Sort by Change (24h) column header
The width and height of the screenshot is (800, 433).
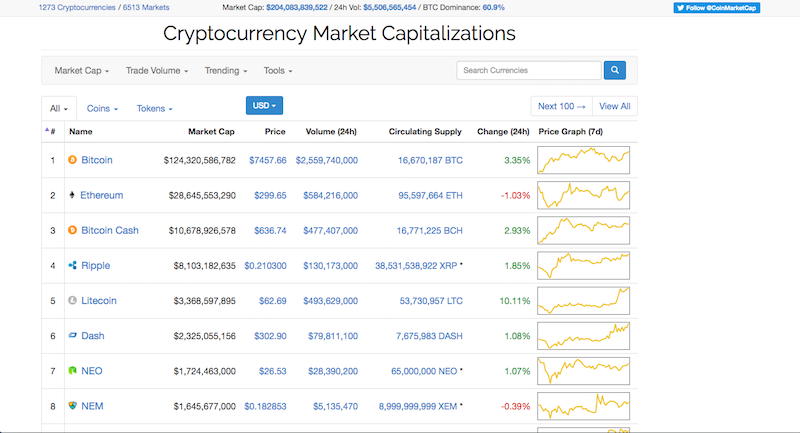tap(503, 132)
